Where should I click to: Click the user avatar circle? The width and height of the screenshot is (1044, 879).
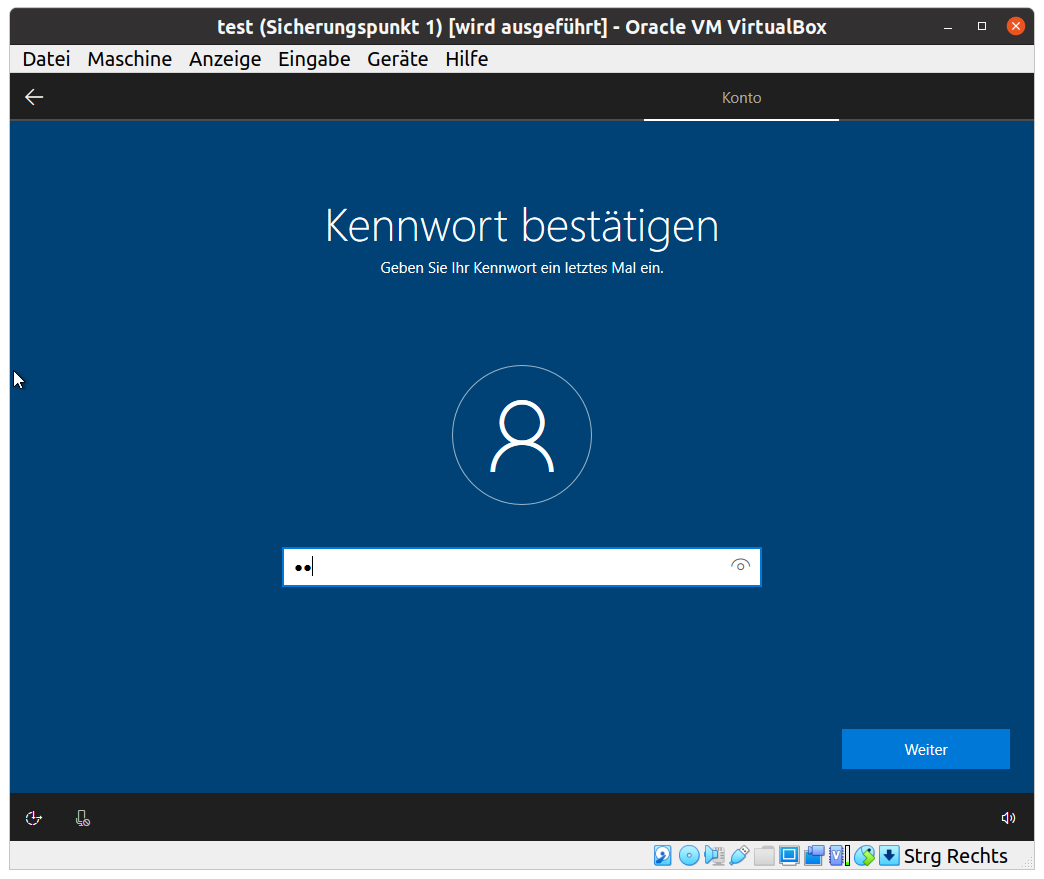coord(522,435)
